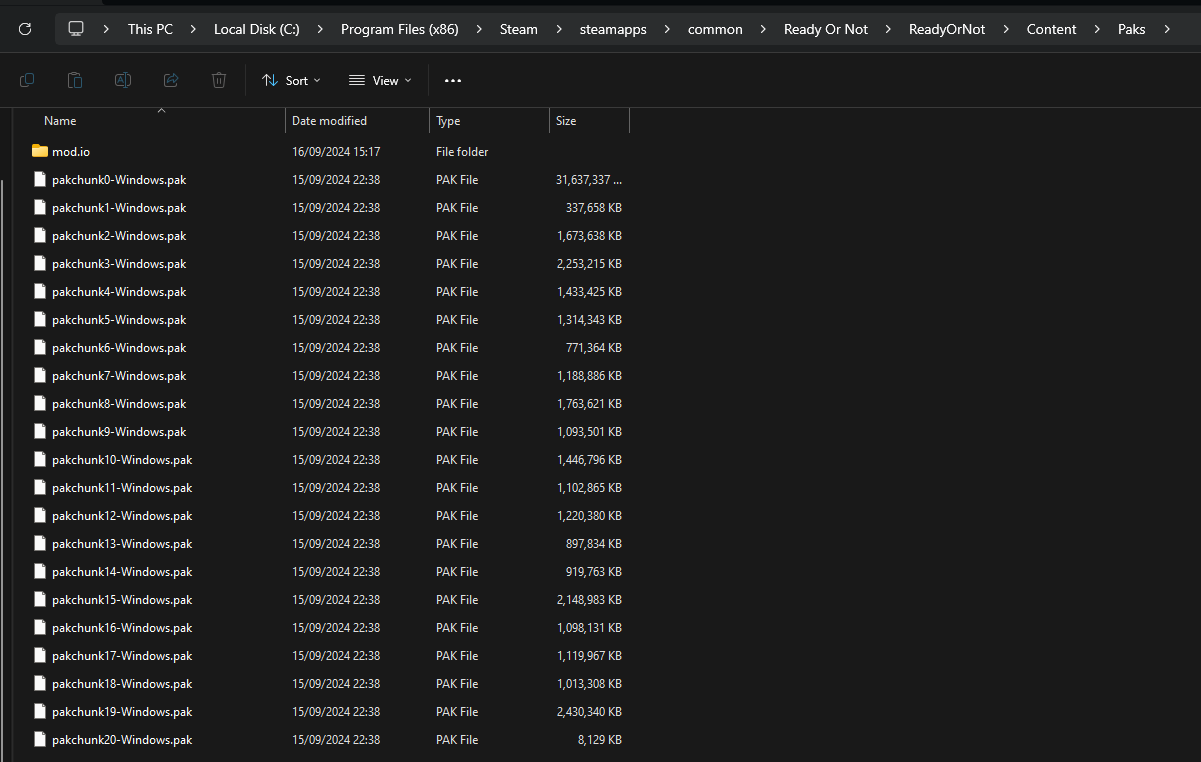Click file icon of pakchunk11-Windows.pak
1201x762 pixels.
(x=40, y=487)
